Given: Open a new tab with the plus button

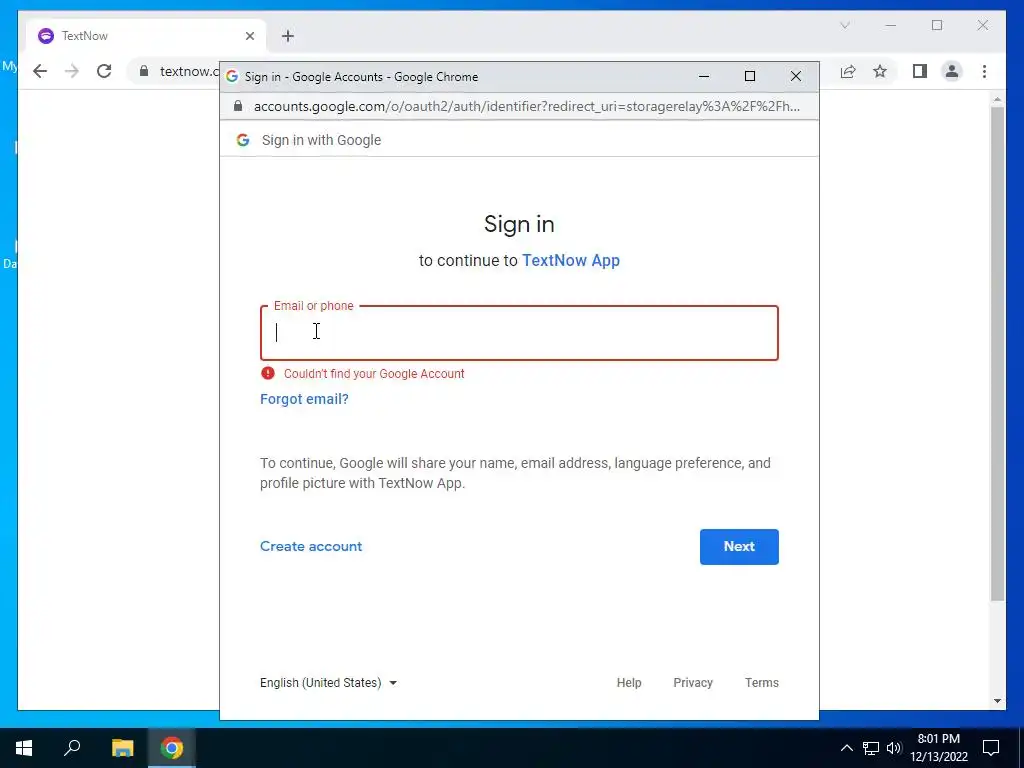Looking at the screenshot, I should pyautogui.click(x=288, y=36).
